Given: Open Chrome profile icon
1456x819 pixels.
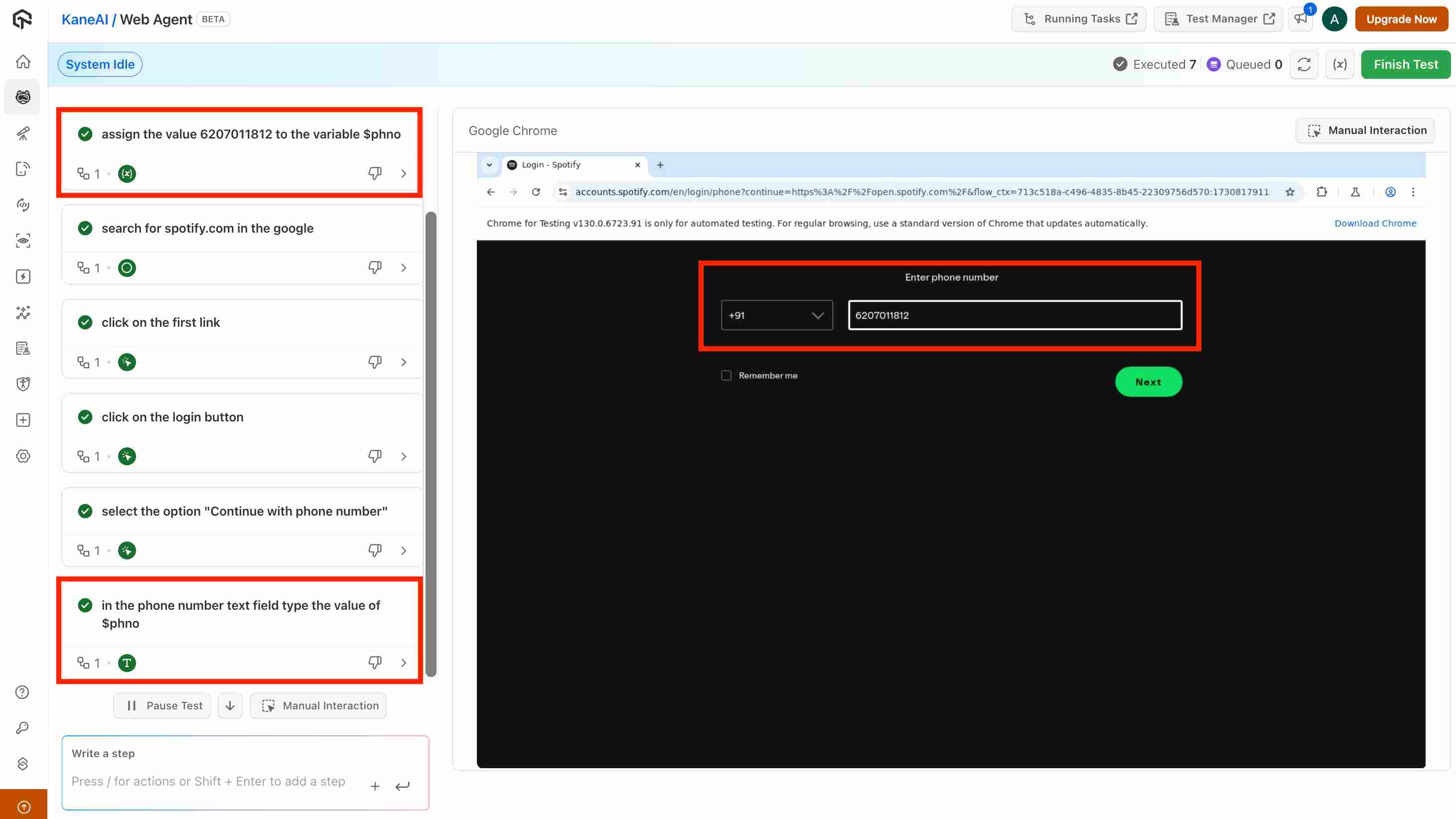Looking at the screenshot, I should point(1390,192).
